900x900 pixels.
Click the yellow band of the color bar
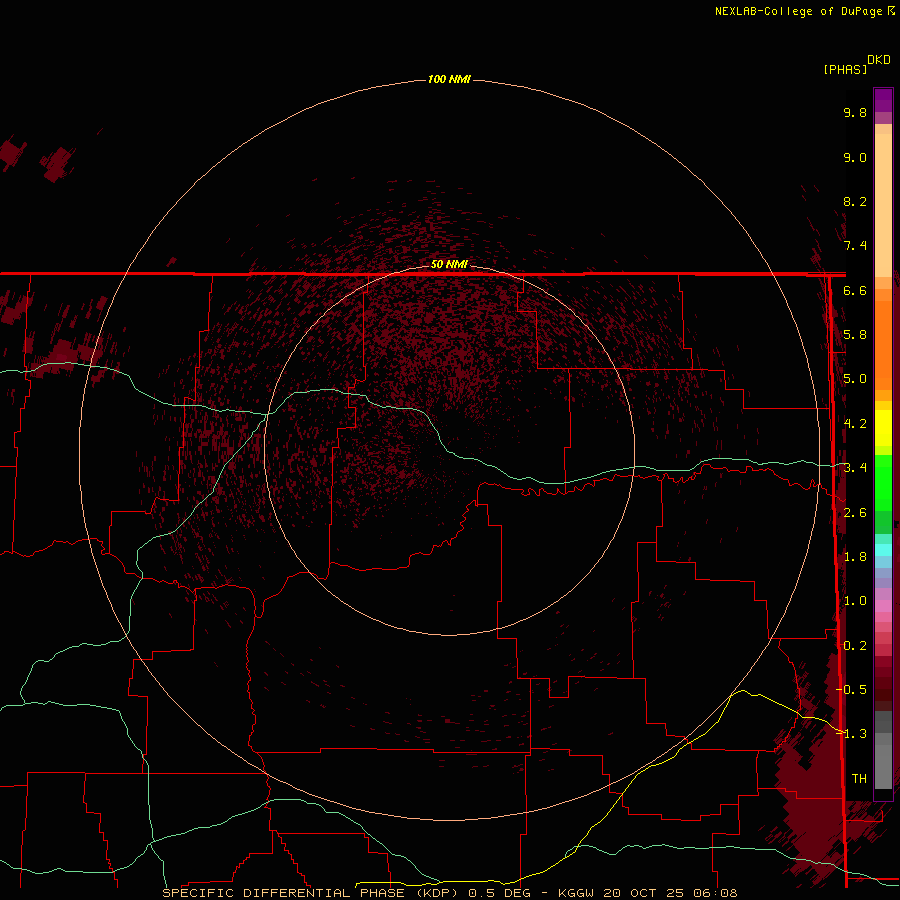pos(883,428)
